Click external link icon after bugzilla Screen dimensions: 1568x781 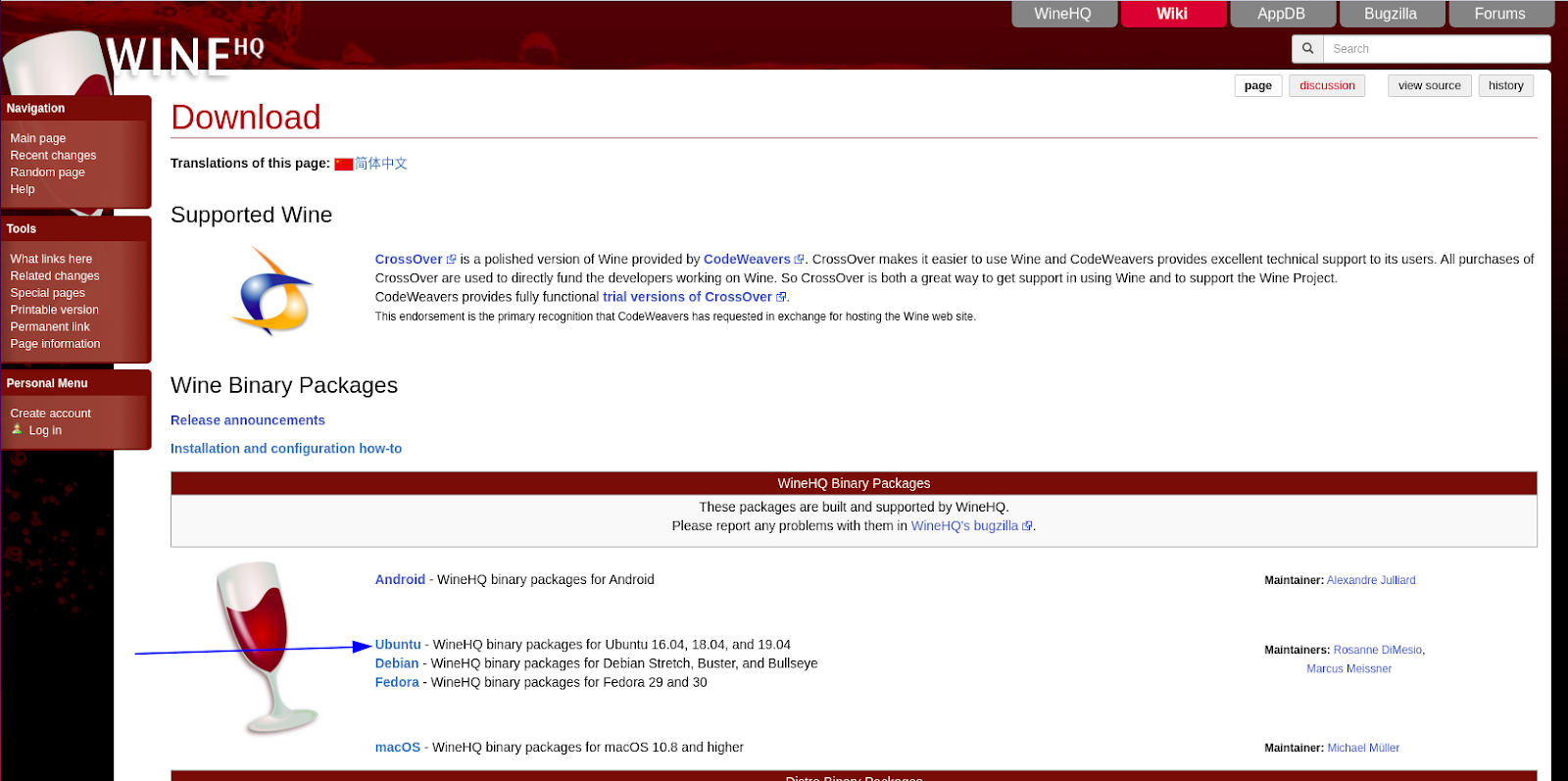(x=1027, y=526)
